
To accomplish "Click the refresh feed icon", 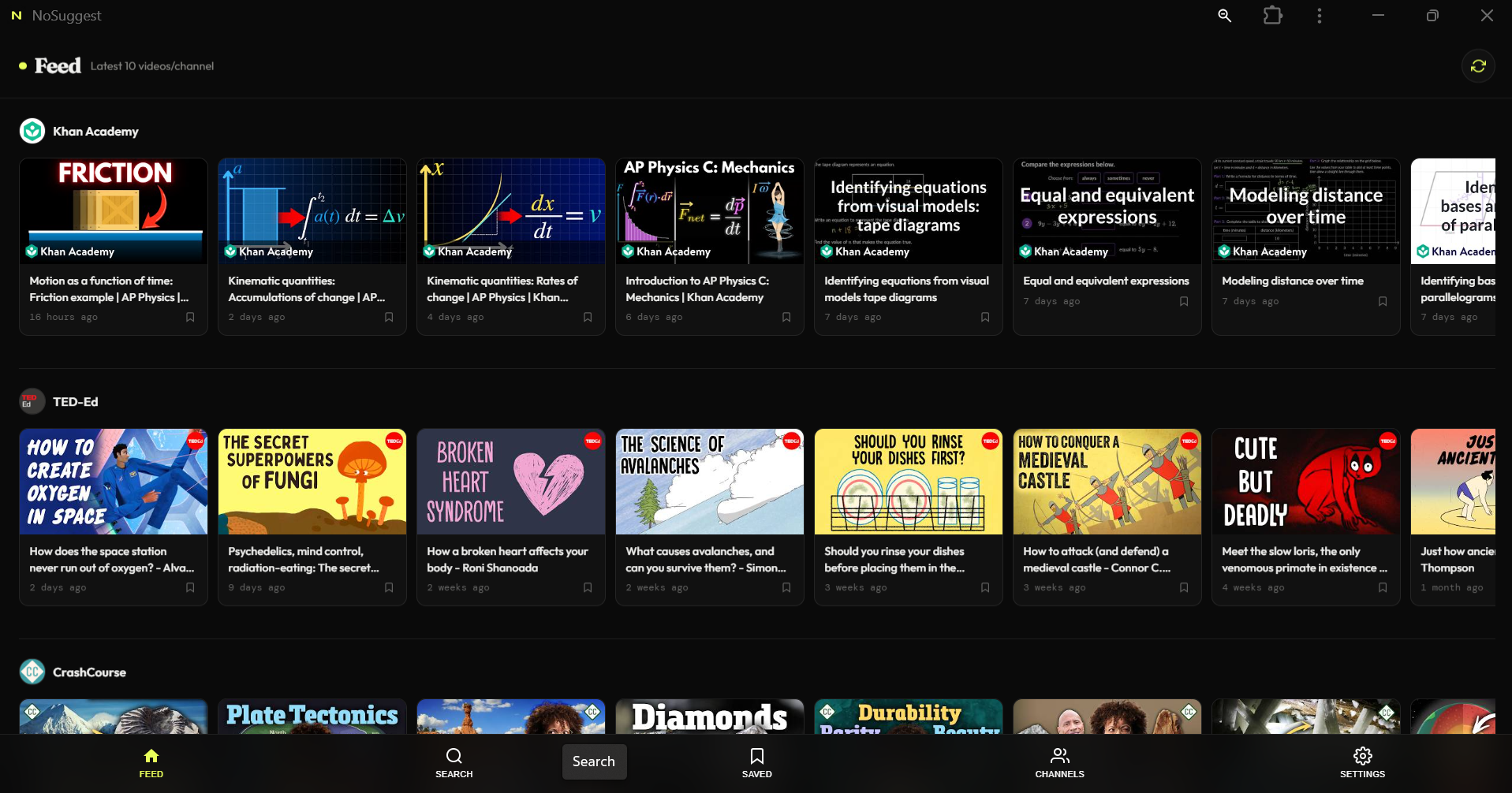I will point(1478,66).
